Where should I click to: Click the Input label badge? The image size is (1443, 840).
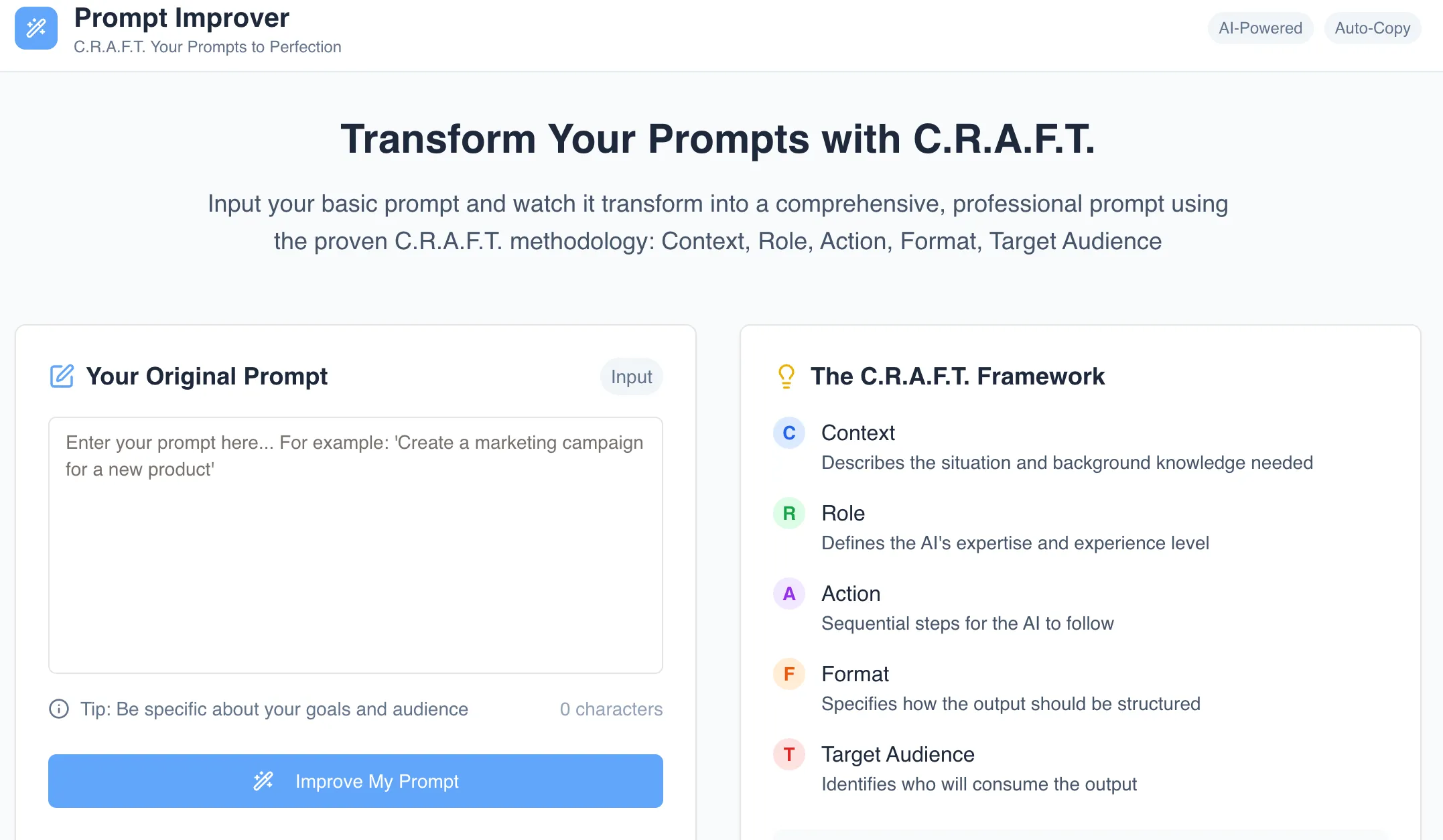[x=631, y=377]
